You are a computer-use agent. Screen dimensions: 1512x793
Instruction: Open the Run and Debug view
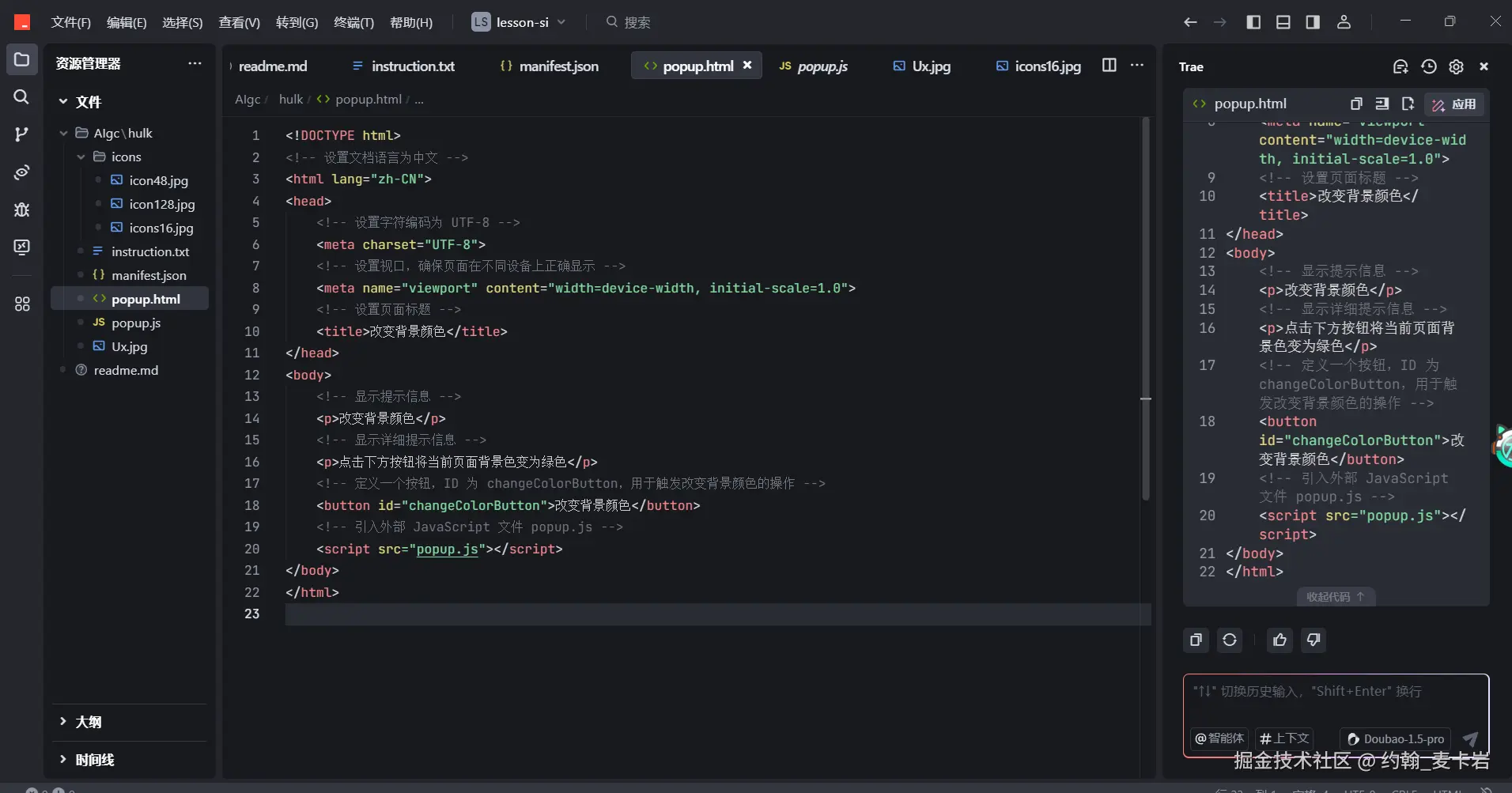[22, 210]
